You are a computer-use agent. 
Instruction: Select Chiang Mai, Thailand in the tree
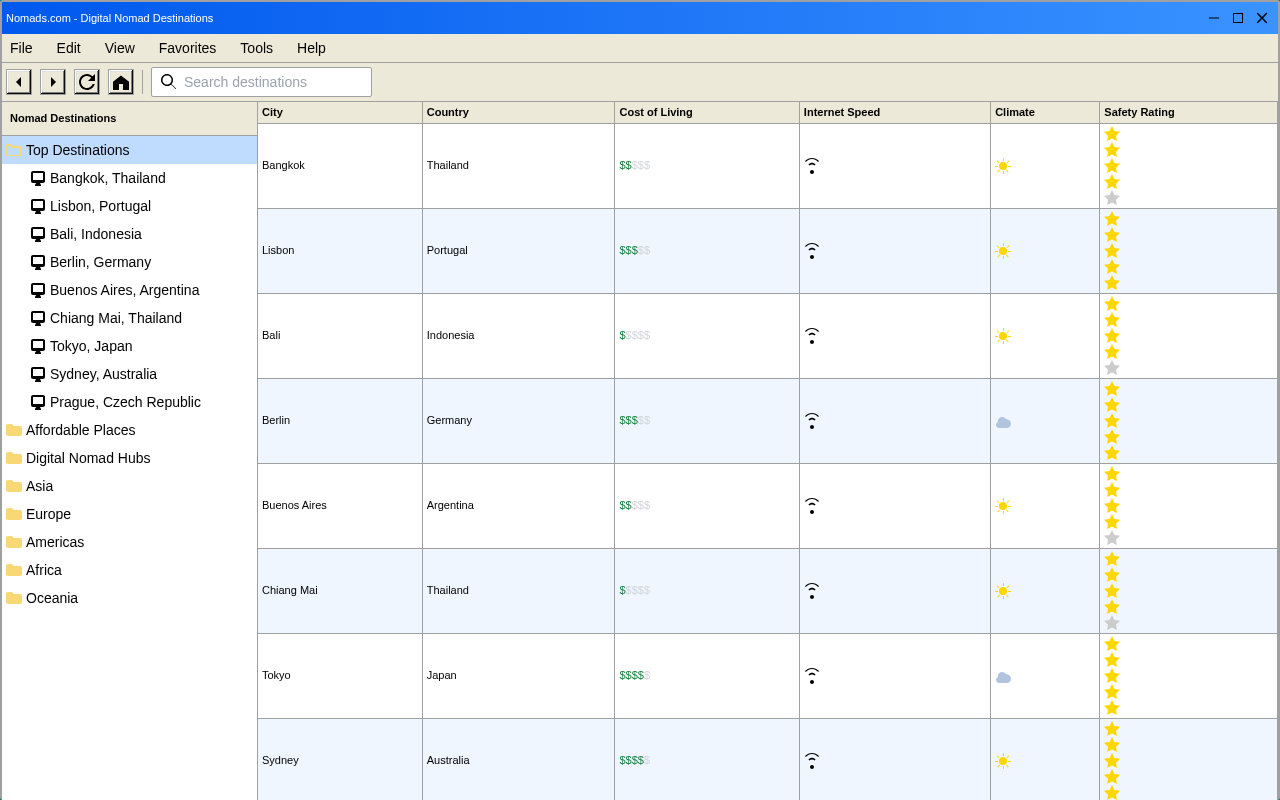click(x=116, y=318)
